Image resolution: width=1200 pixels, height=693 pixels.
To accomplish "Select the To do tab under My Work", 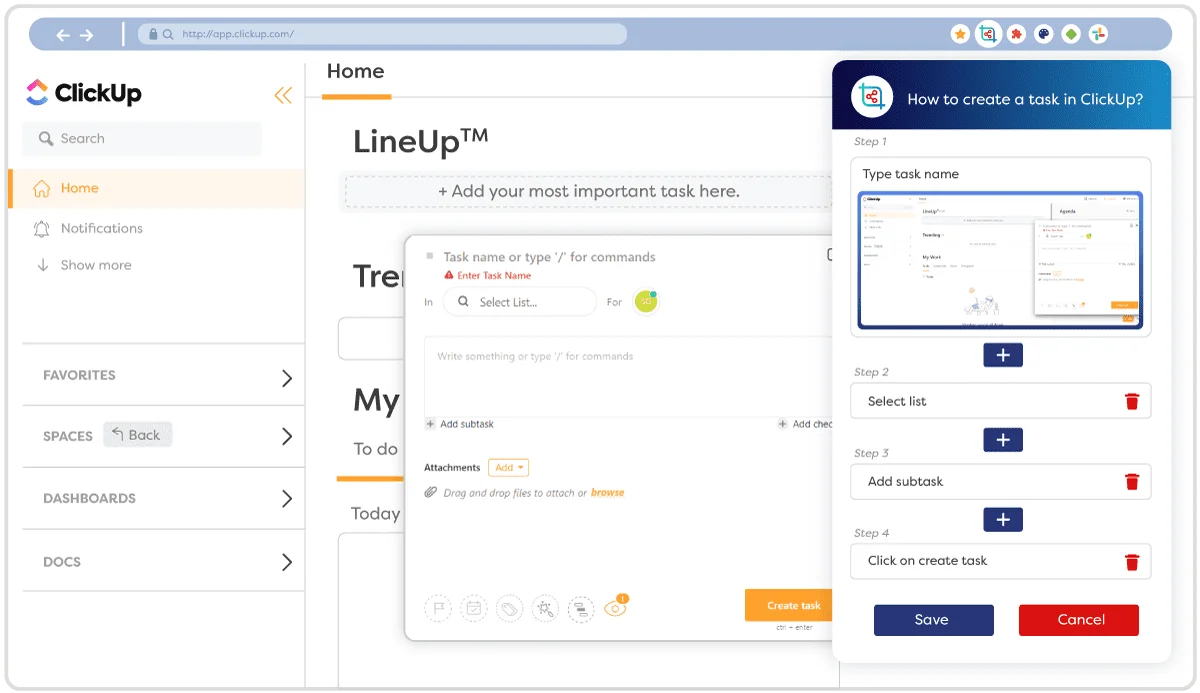I will click(376, 449).
